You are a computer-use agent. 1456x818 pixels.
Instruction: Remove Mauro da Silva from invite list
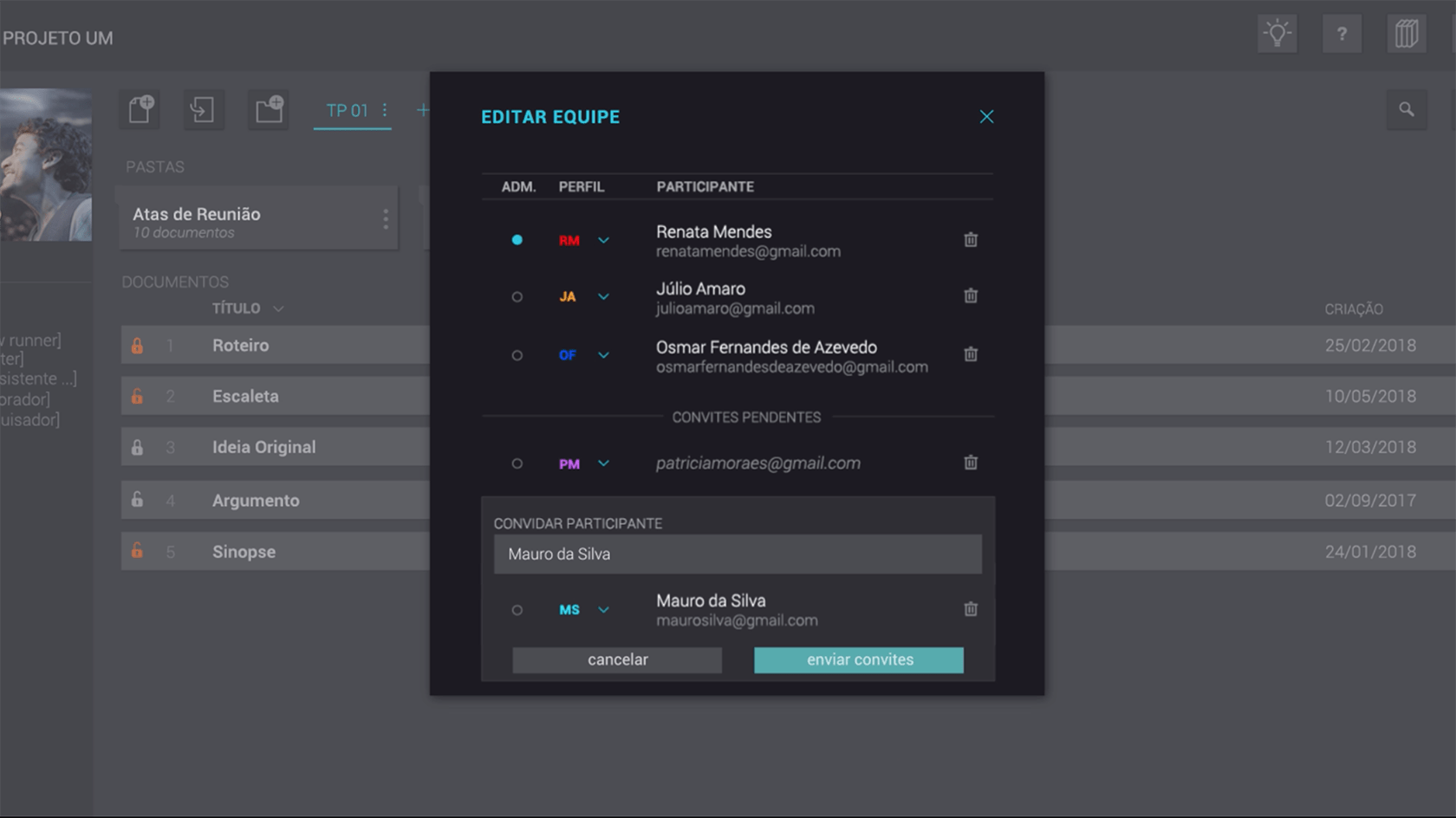point(971,609)
